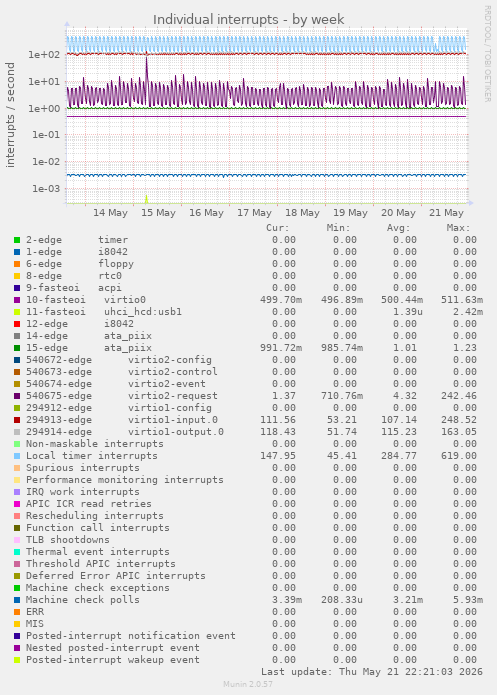
Task: Click the Cur column header
Action: coord(278,228)
